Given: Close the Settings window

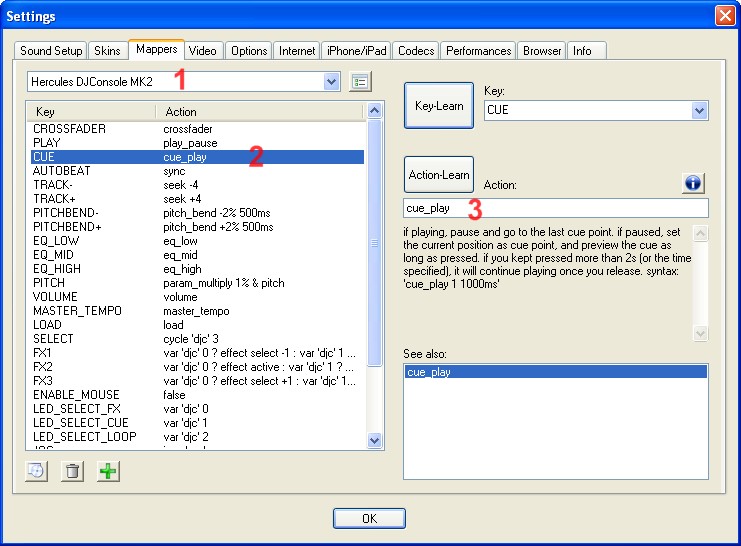Looking at the screenshot, I should pos(725,16).
